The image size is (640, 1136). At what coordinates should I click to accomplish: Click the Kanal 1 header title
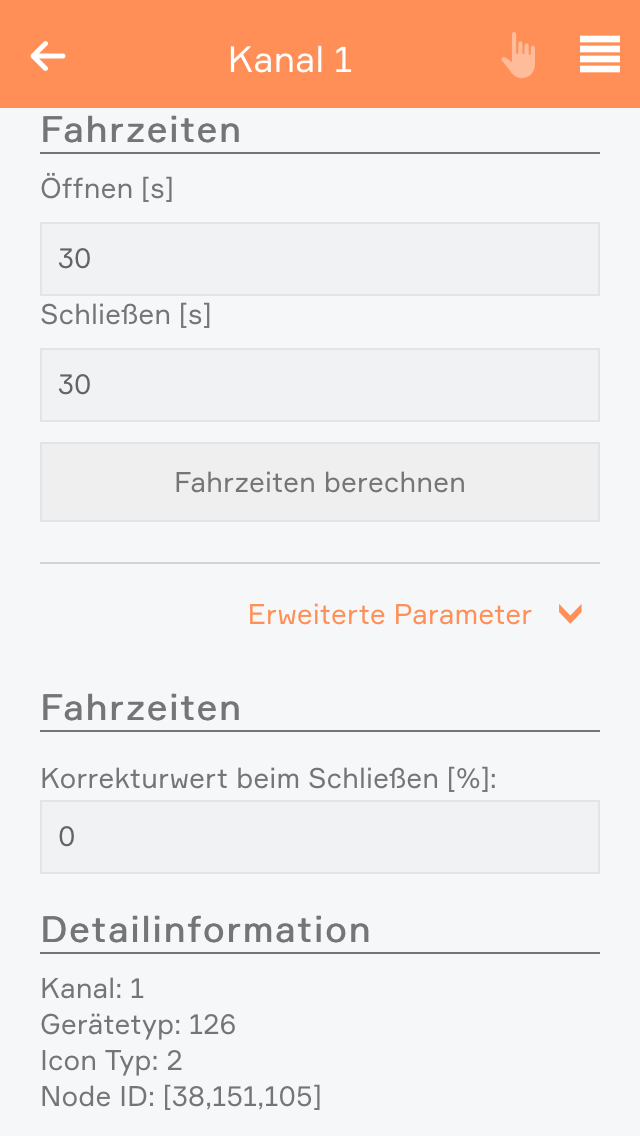(290, 60)
